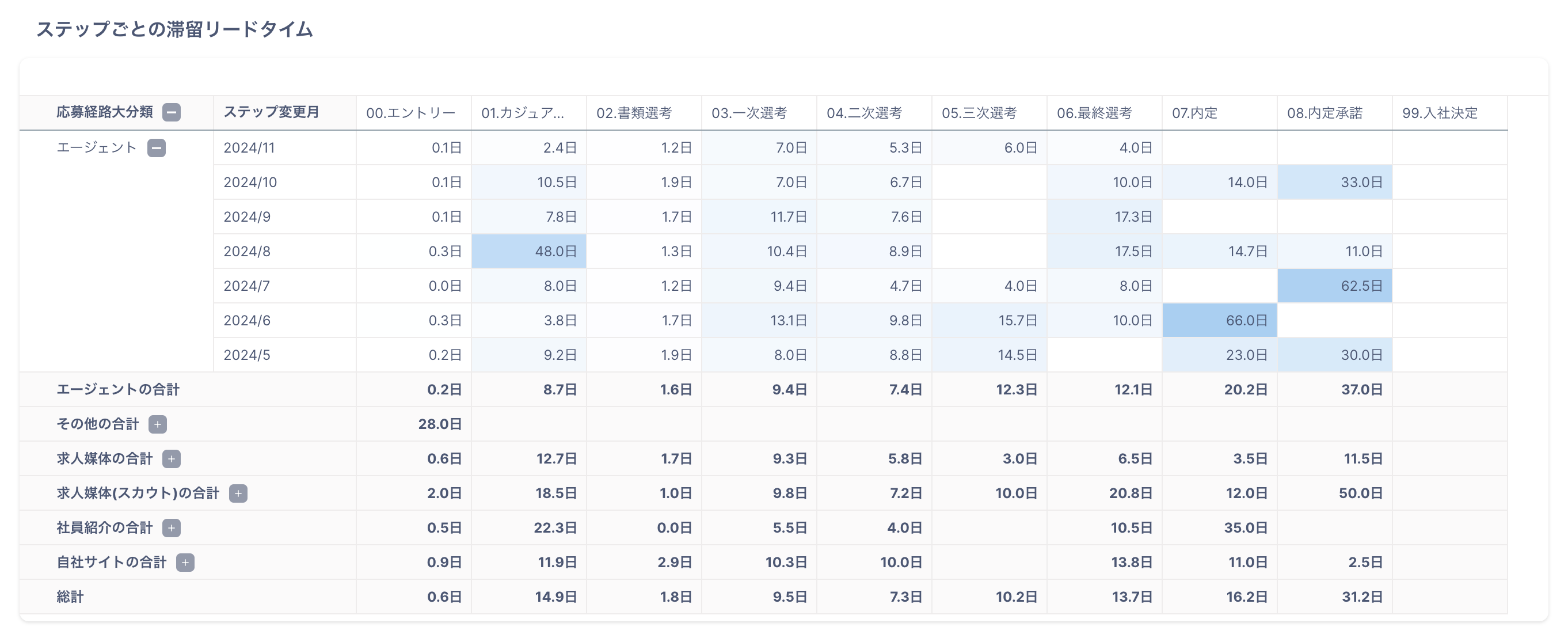
Task: Click the 00.エントリー column header
Action: coord(410,113)
